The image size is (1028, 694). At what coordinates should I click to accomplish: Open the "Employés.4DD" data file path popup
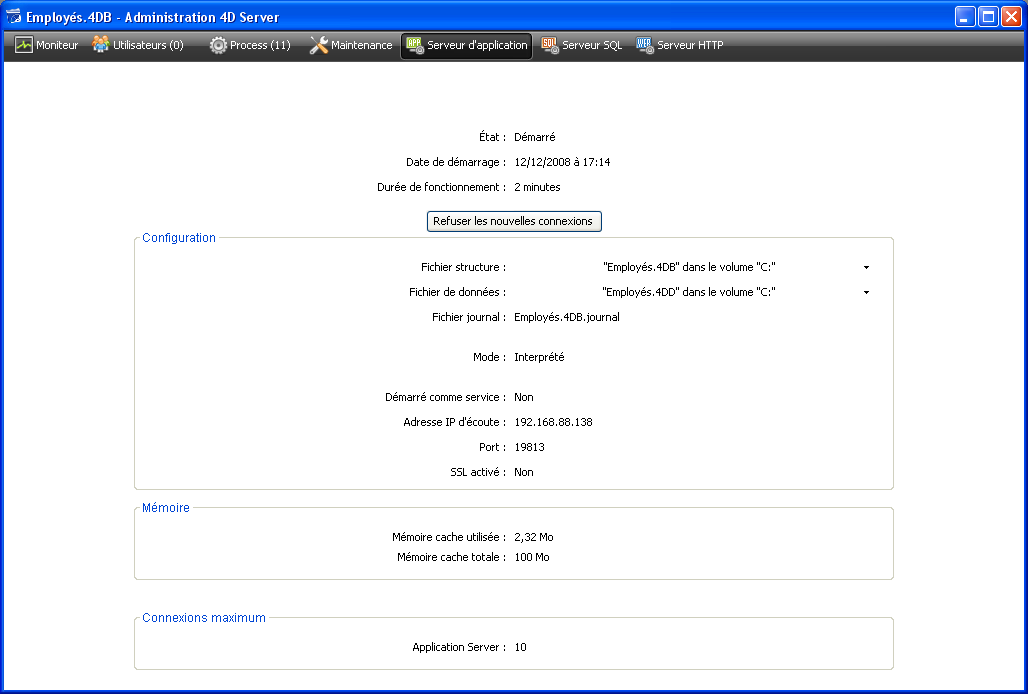[x=689, y=292]
